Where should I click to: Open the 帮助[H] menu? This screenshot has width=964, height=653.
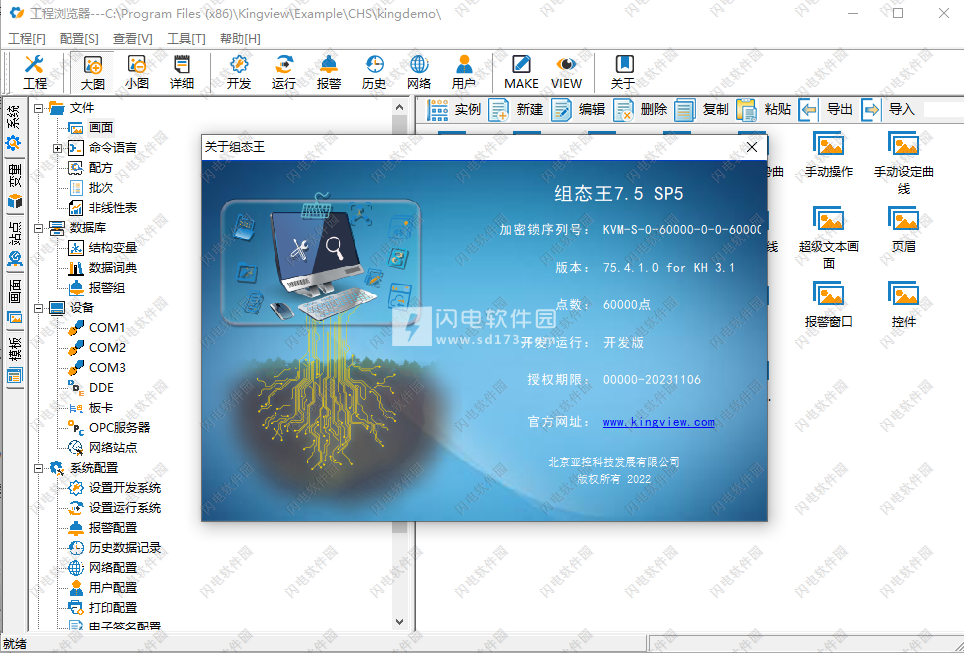click(240, 39)
